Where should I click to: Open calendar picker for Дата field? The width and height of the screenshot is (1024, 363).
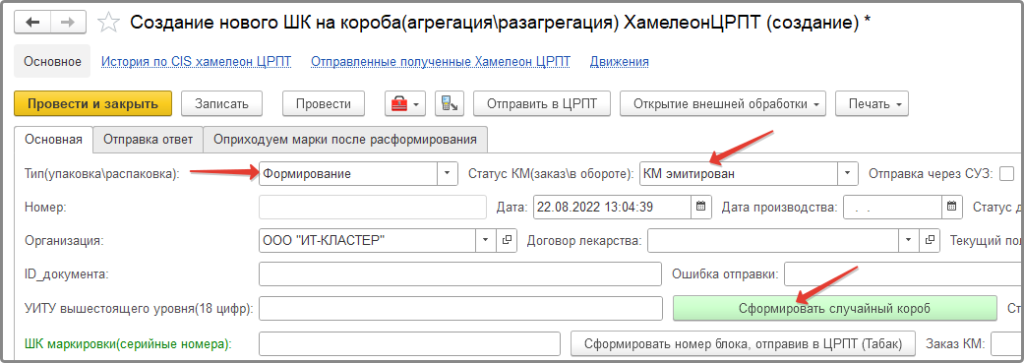click(x=701, y=208)
